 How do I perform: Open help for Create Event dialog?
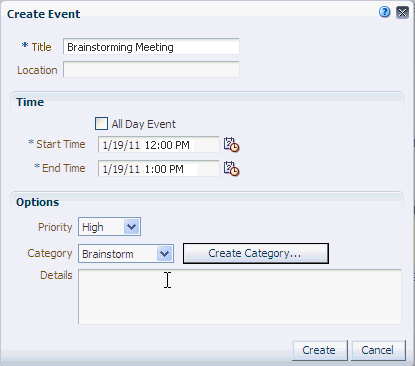point(384,12)
